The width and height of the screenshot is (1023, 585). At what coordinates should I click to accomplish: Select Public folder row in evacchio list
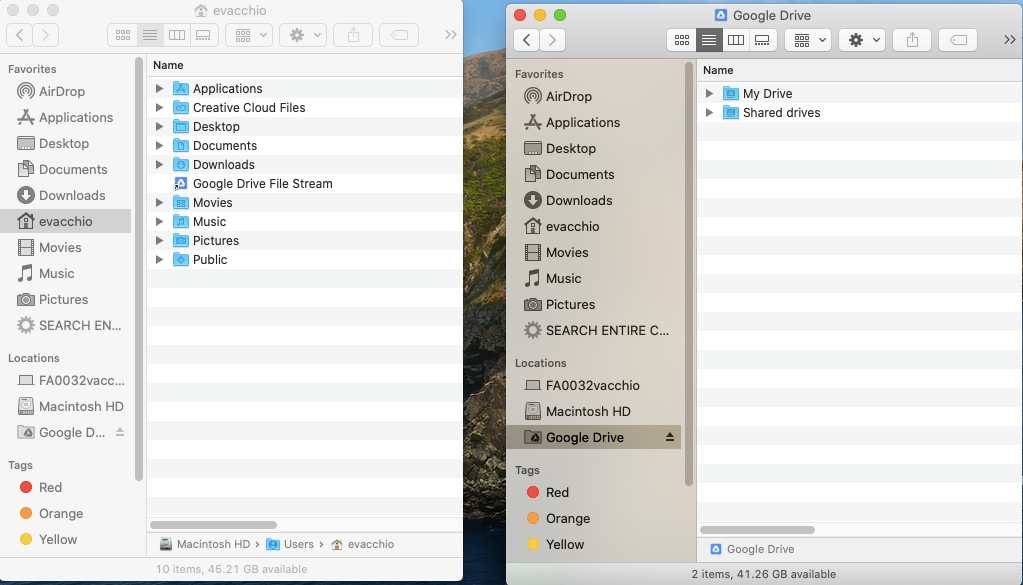coord(305,260)
